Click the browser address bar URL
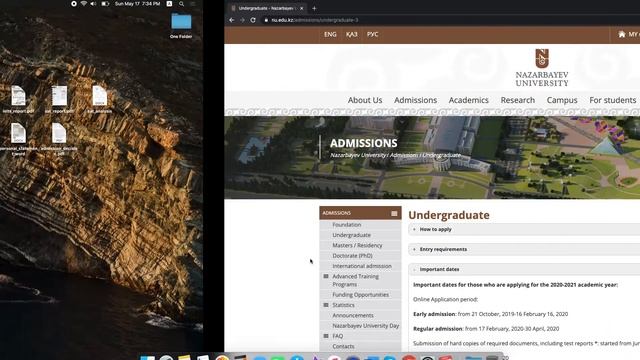640x360 pixels. (x=315, y=20)
